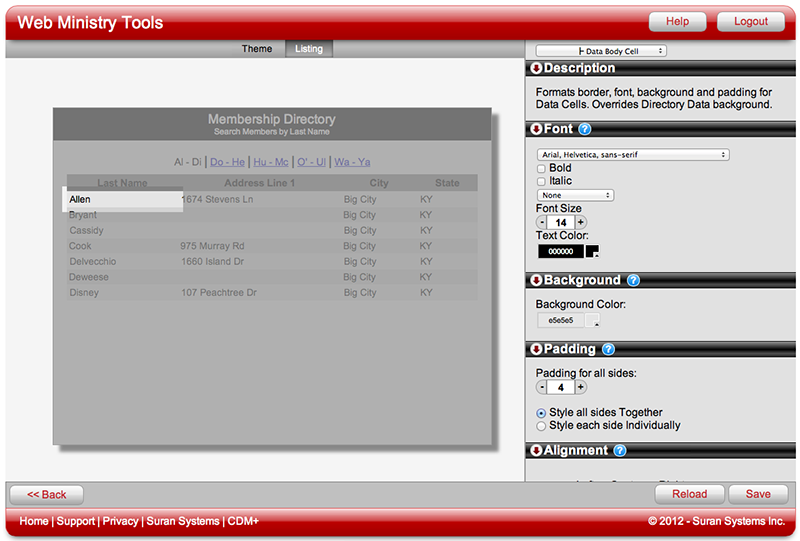Collapse the Font section arrow icon
This screenshot has height=541, width=800.
[x=536, y=129]
